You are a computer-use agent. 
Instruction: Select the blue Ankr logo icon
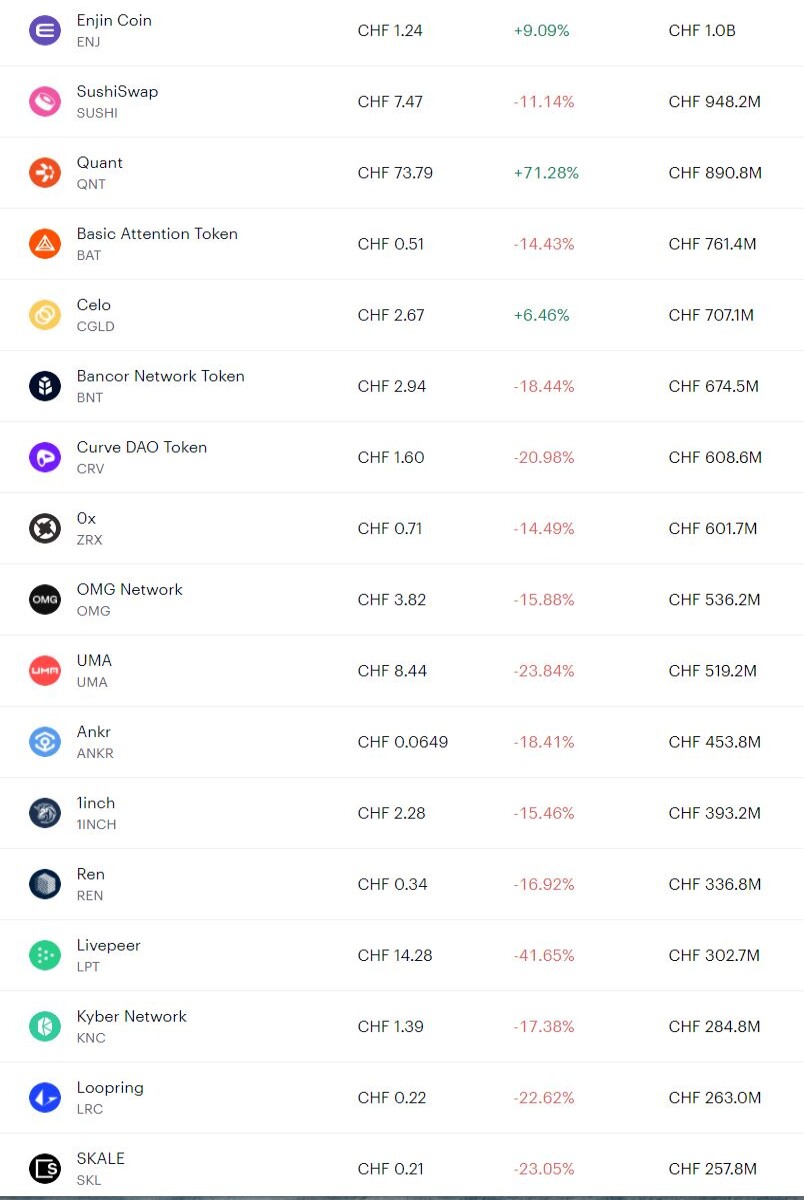pyautogui.click(x=45, y=741)
